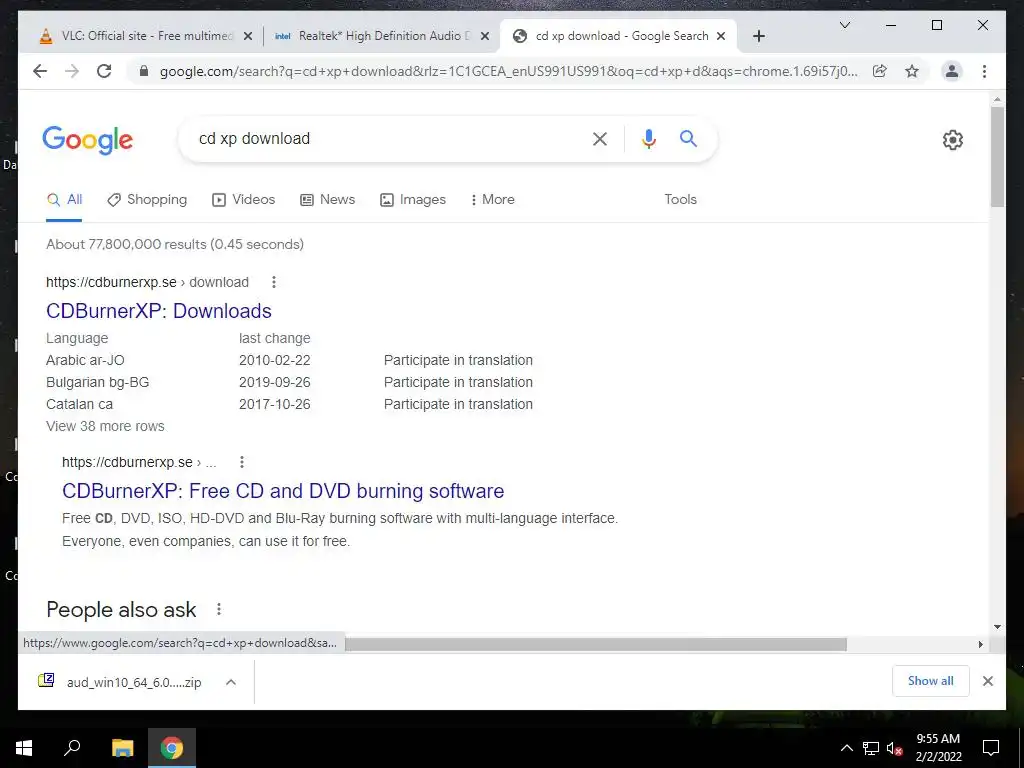Image resolution: width=1024 pixels, height=768 pixels.
Task: Show hidden system tray icons
Action: pyautogui.click(x=846, y=748)
